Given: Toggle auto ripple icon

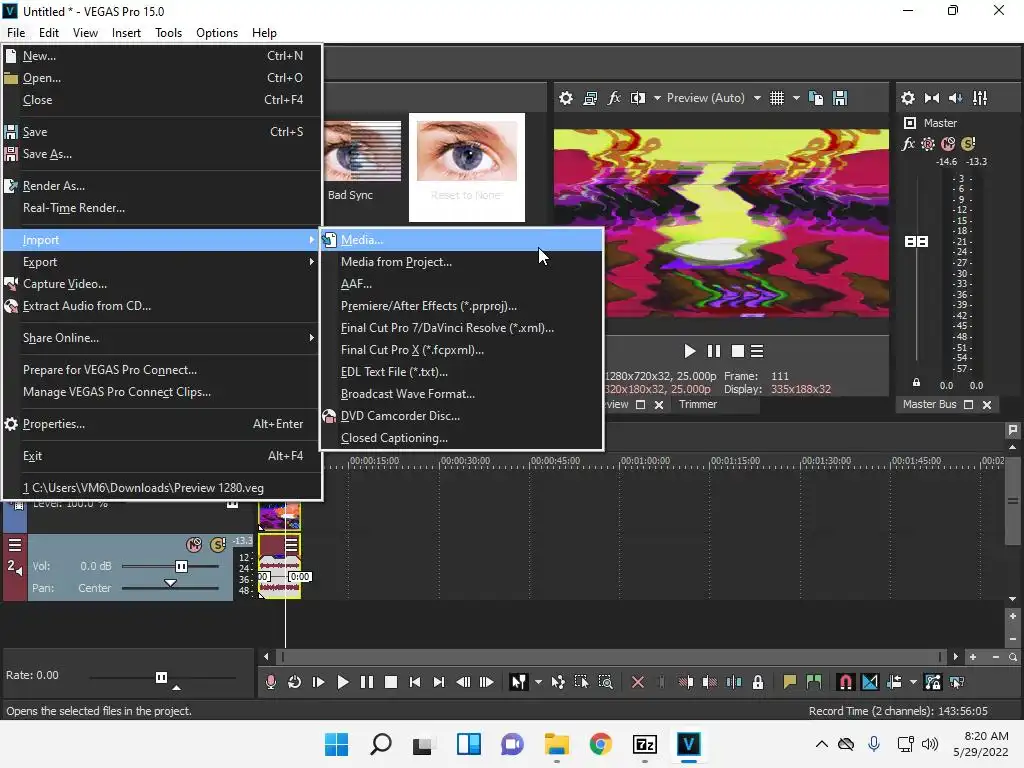Looking at the screenshot, I should 894,682.
